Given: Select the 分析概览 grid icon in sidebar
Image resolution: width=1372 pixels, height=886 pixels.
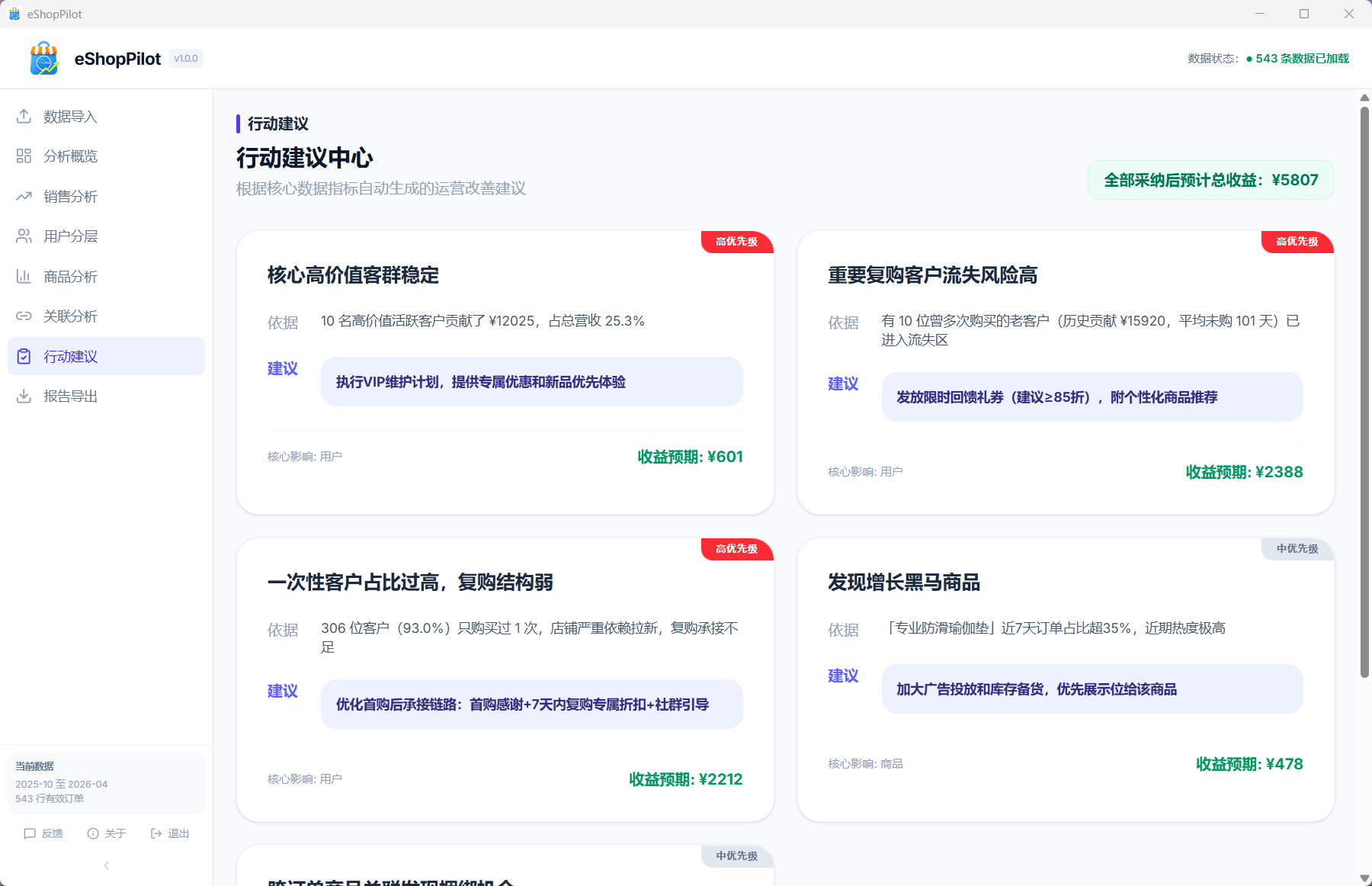Looking at the screenshot, I should [24, 156].
